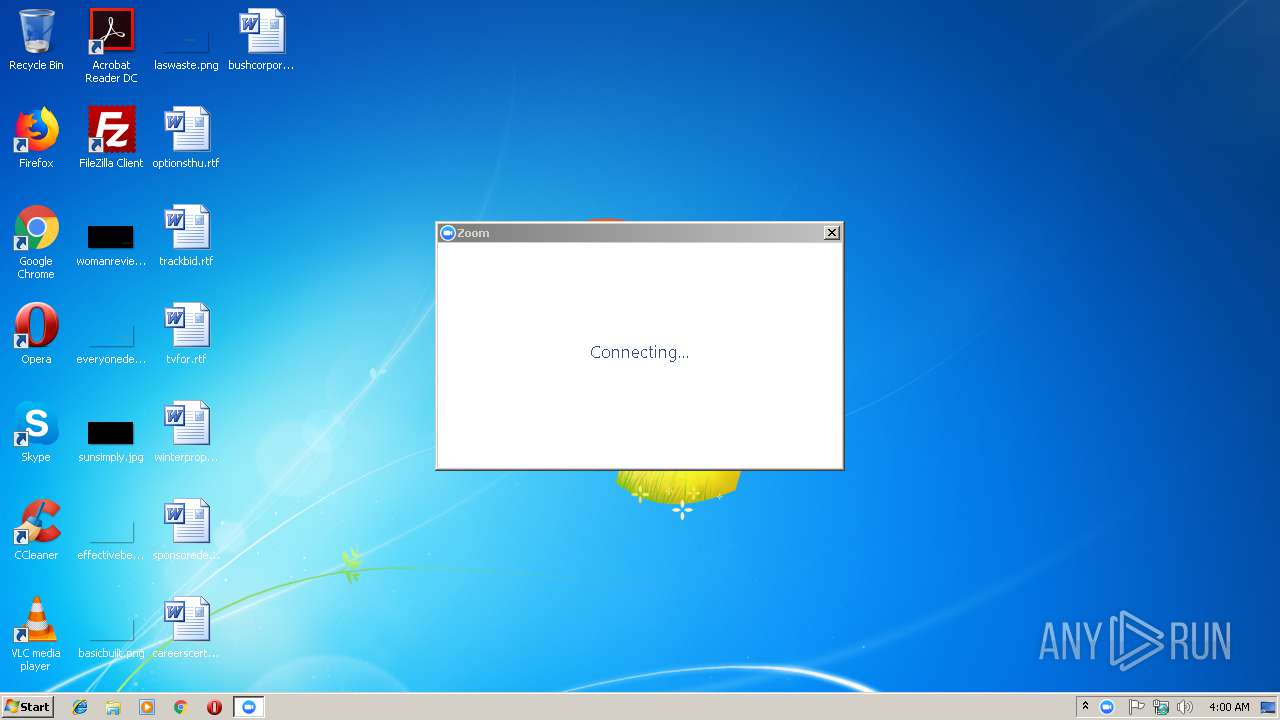Image resolution: width=1280 pixels, height=720 pixels.
Task: Select careerscert... Word document
Action: pos(186,628)
